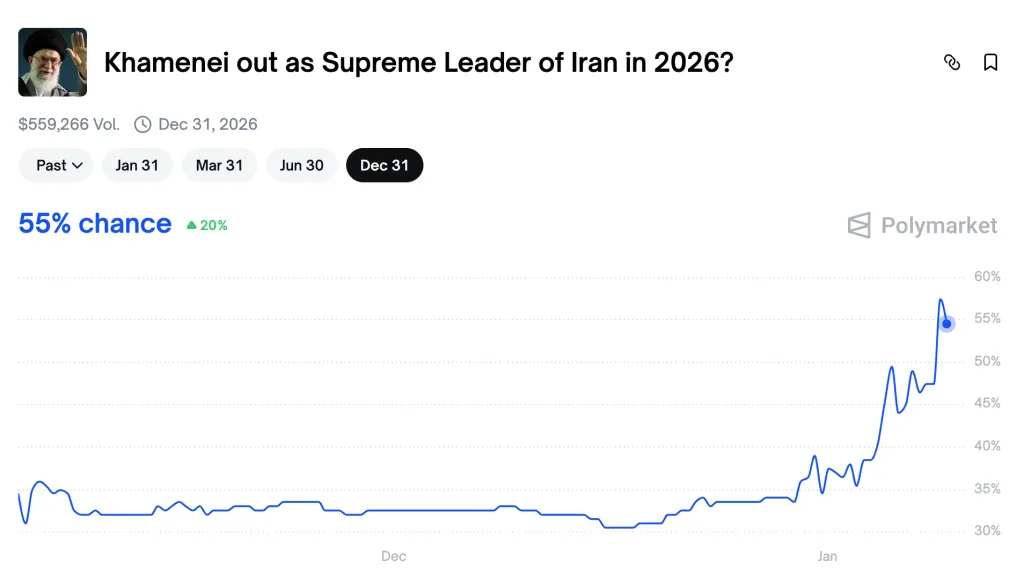Click the green up-triangle change indicator
The height and width of the screenshot is (577, 1024).
[191, 225]
